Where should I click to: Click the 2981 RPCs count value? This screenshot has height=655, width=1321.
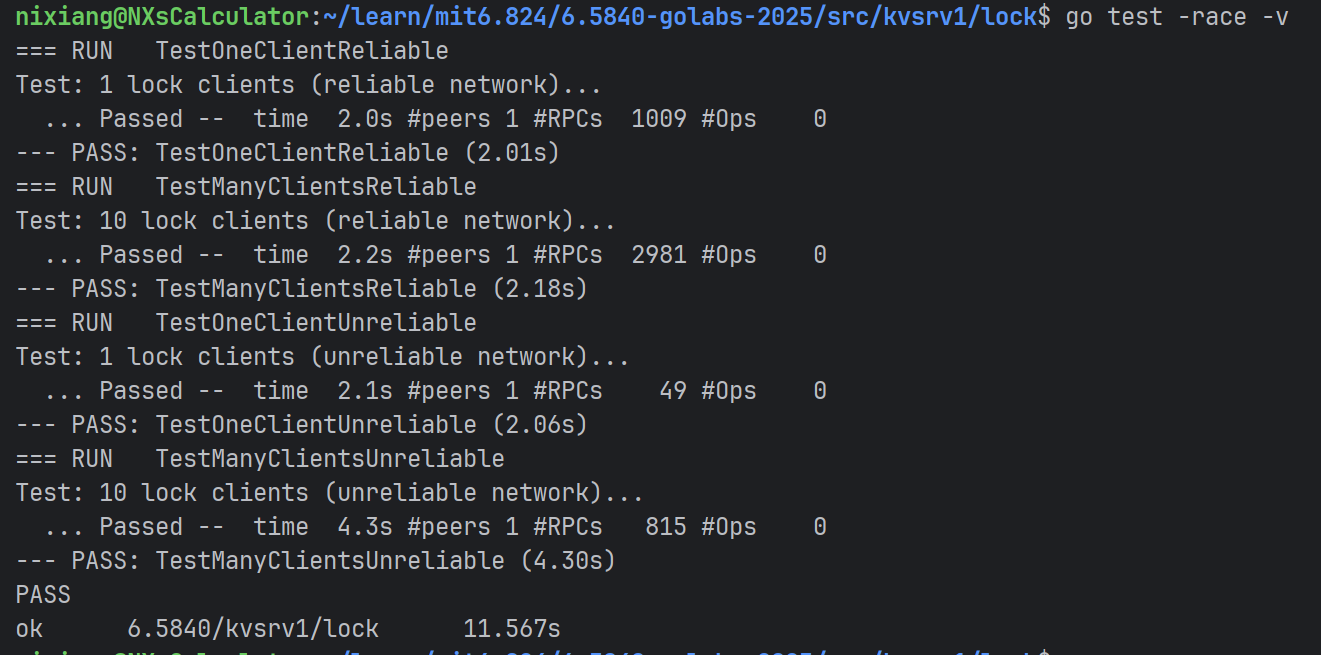(659, 255)
